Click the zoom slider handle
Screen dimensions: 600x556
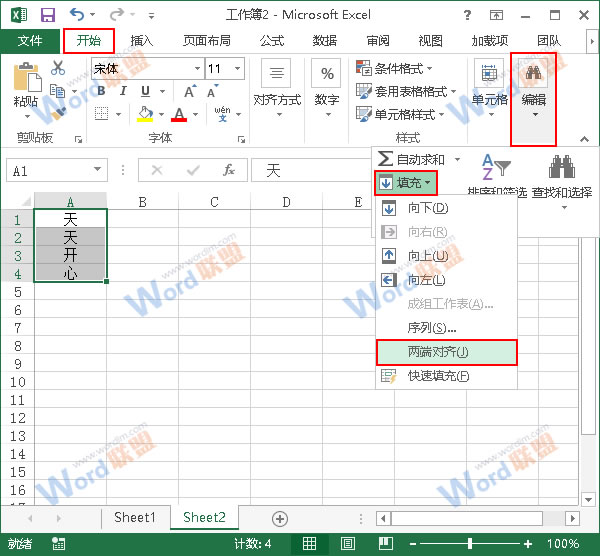(x=470, y=544)
